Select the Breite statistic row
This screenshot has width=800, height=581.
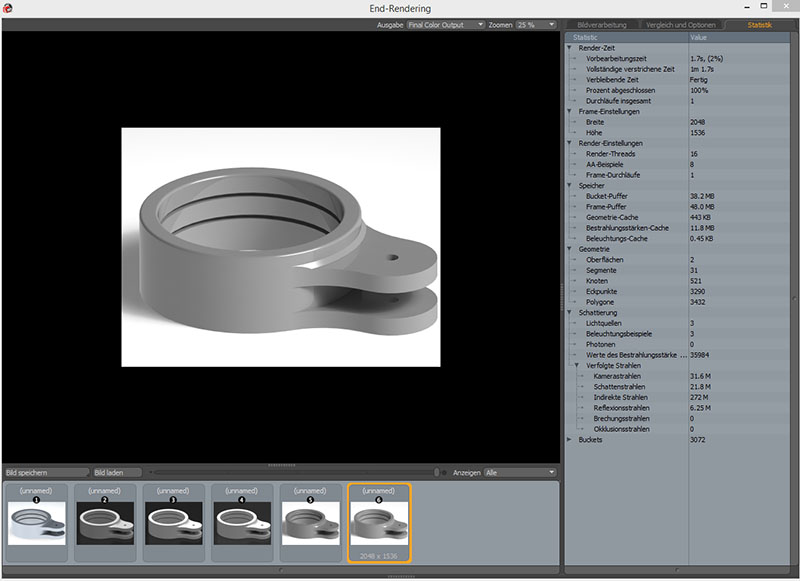point(678,122)
